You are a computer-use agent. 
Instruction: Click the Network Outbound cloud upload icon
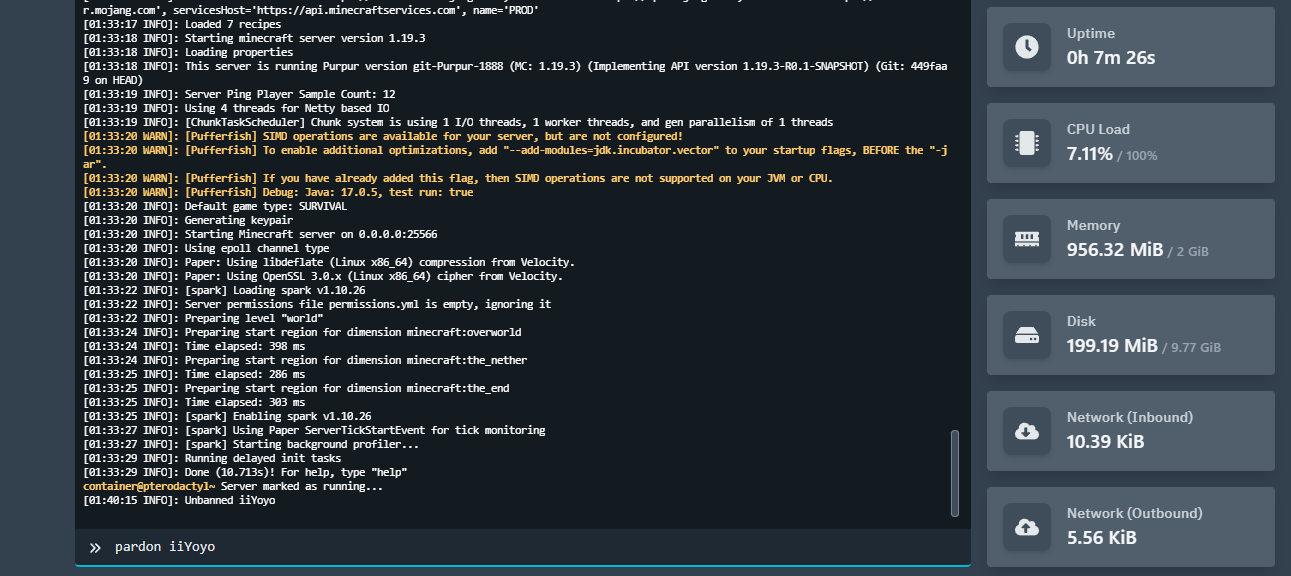1026,527
